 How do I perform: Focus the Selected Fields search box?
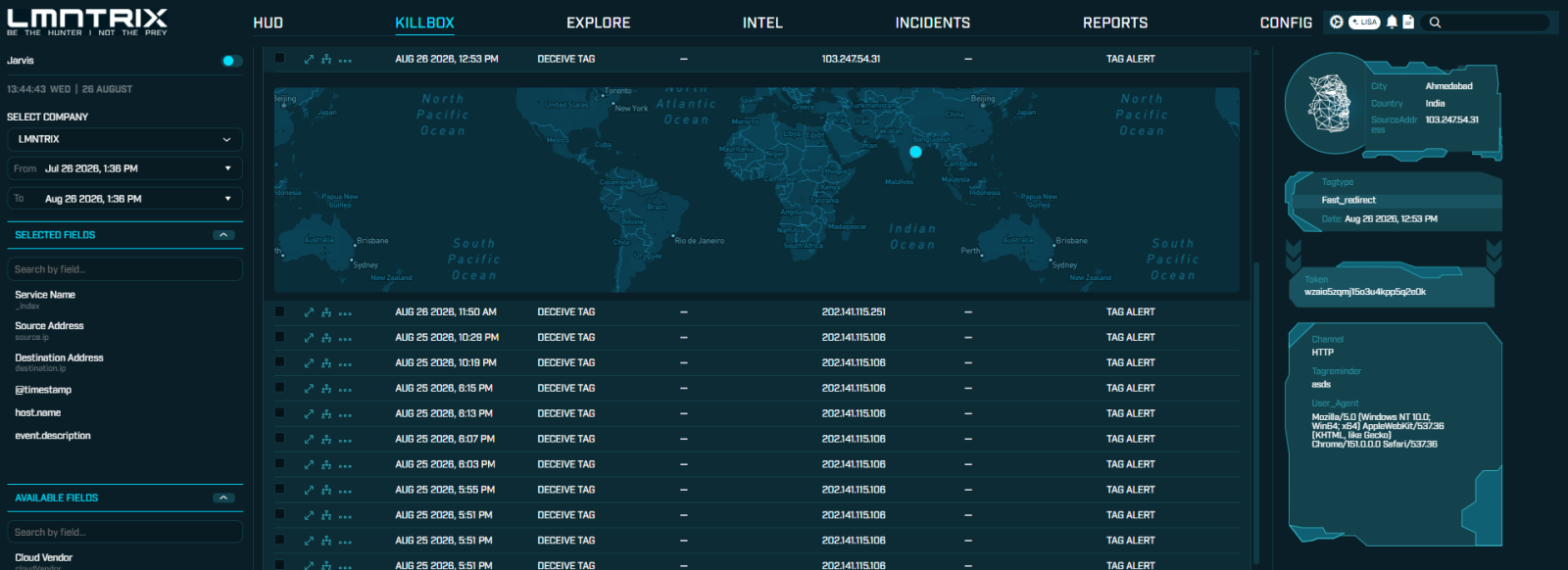(x=124, y=269)
